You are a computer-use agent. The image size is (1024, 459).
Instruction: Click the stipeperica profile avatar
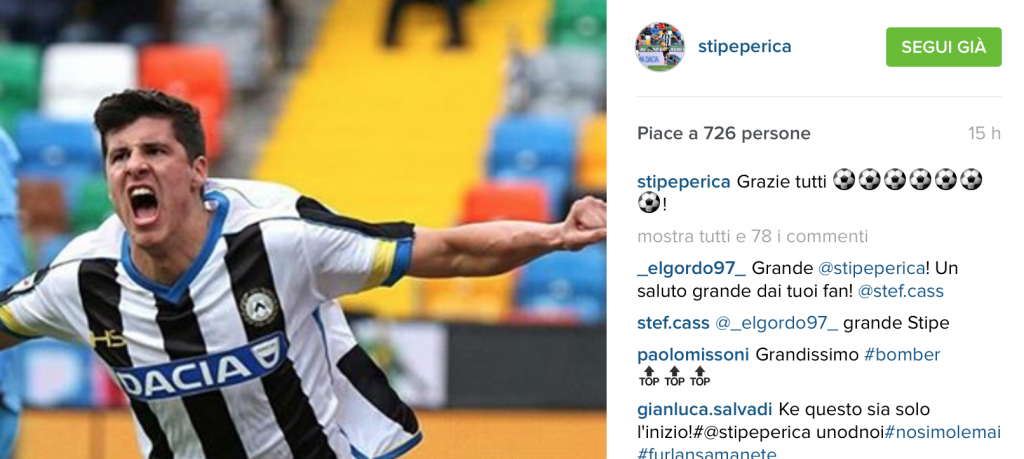point(660,46)
